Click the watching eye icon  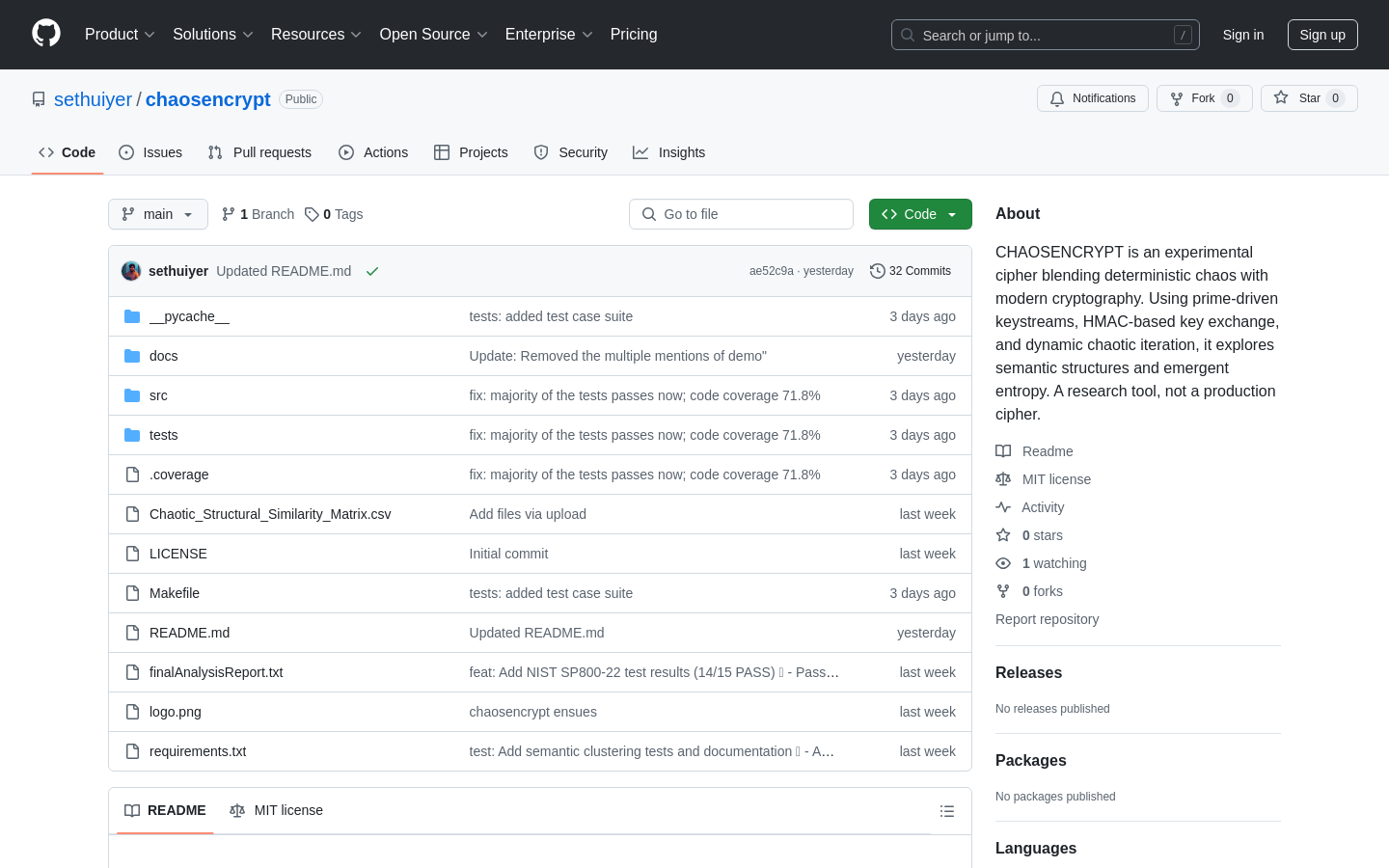[1003, 563]
